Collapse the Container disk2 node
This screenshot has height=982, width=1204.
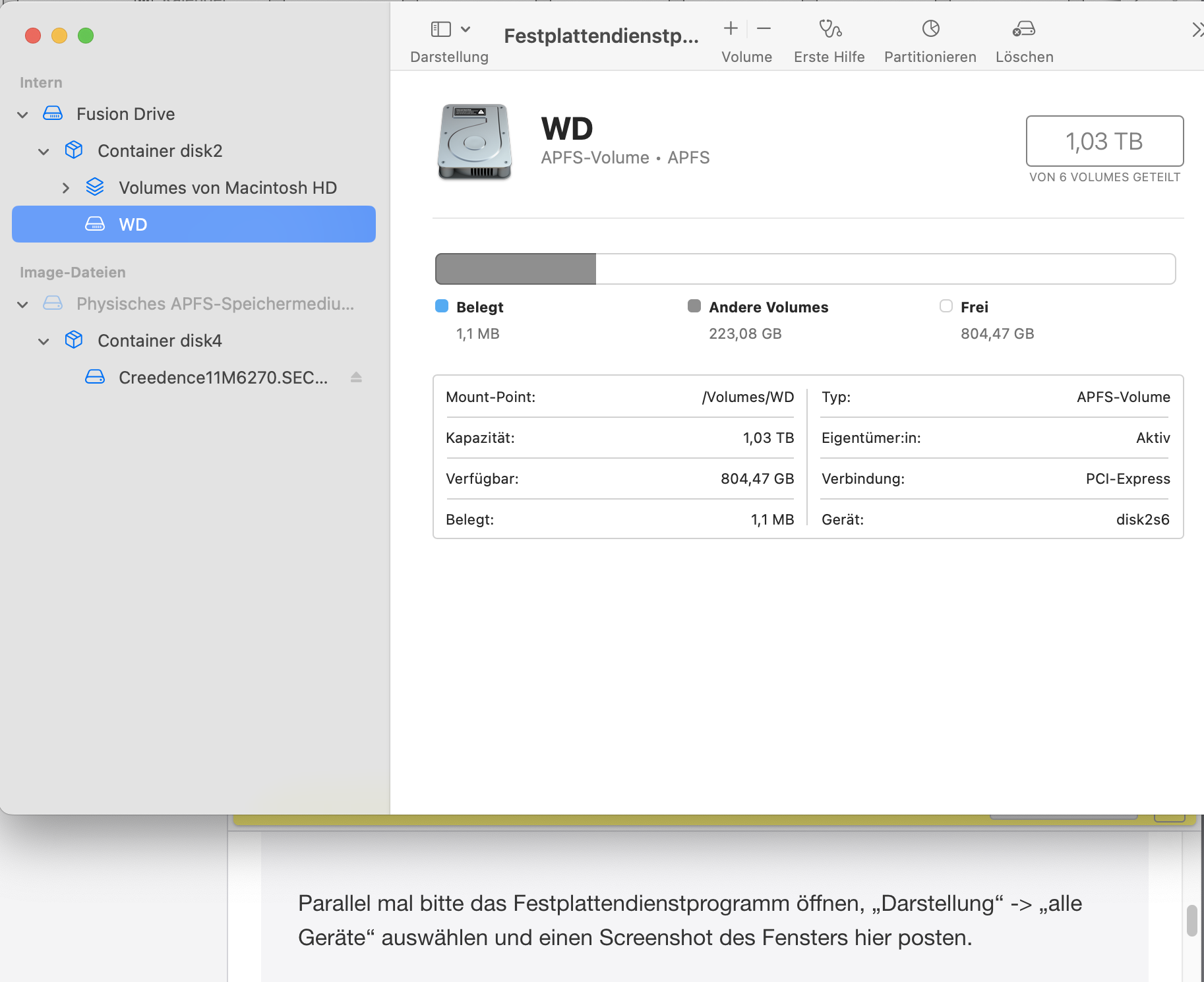click(44, 152)
